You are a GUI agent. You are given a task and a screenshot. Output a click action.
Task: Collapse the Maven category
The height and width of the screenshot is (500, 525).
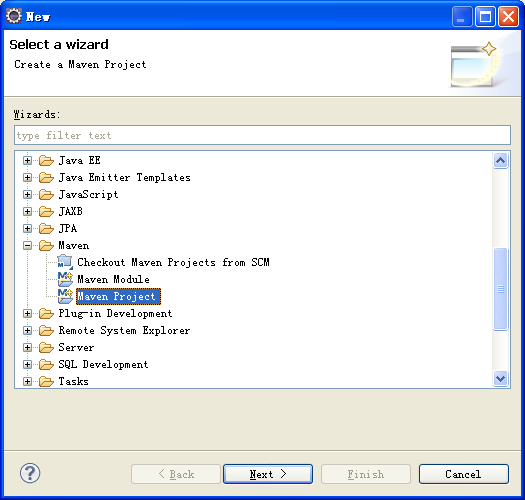pyautogui.click(x=27, y=245)
